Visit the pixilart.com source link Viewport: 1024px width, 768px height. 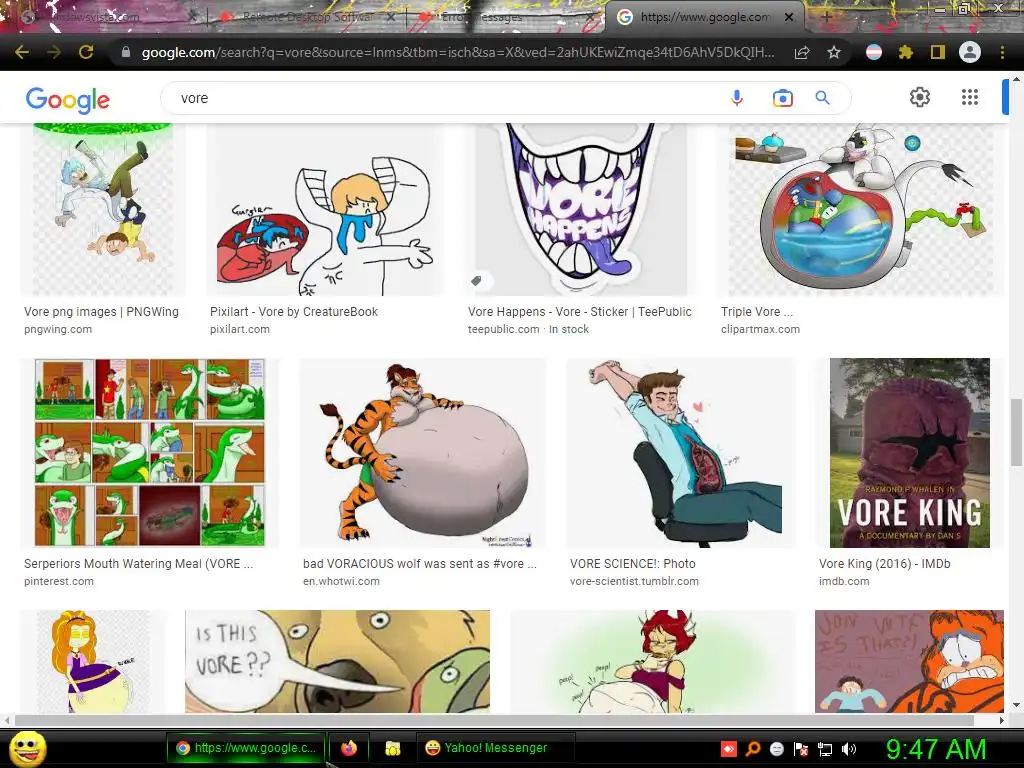click(x=240, y=329)
